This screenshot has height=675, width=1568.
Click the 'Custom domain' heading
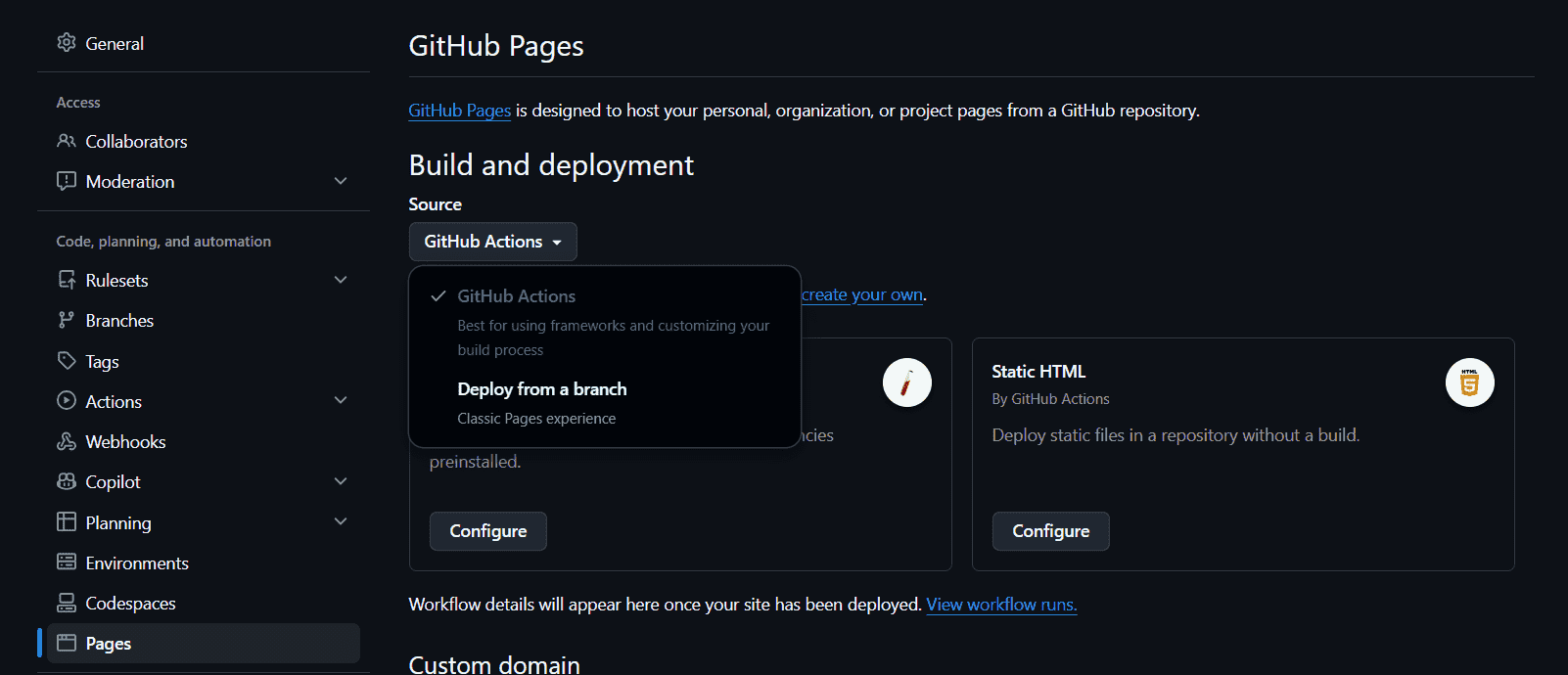(x=494, y=664)
